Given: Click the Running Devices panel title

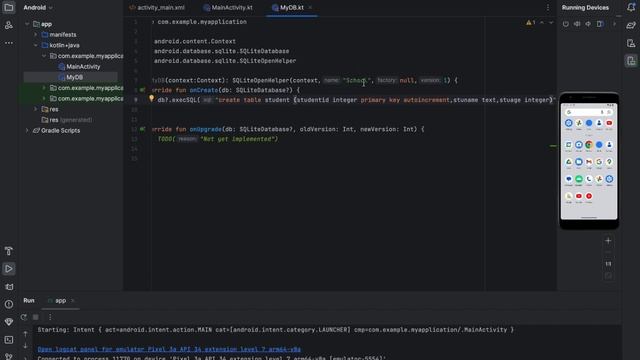Looking at the screenshot, I should (x=585, y=7).
